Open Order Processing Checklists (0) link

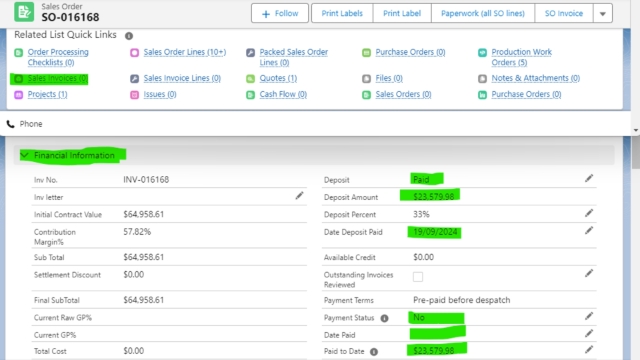point(58,57)
